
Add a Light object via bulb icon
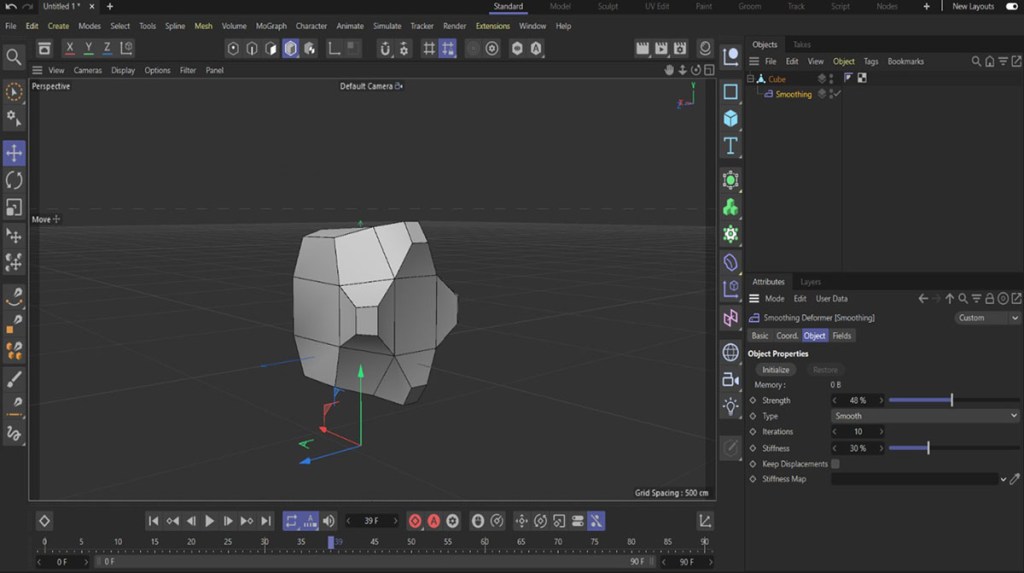click(731, 406)
